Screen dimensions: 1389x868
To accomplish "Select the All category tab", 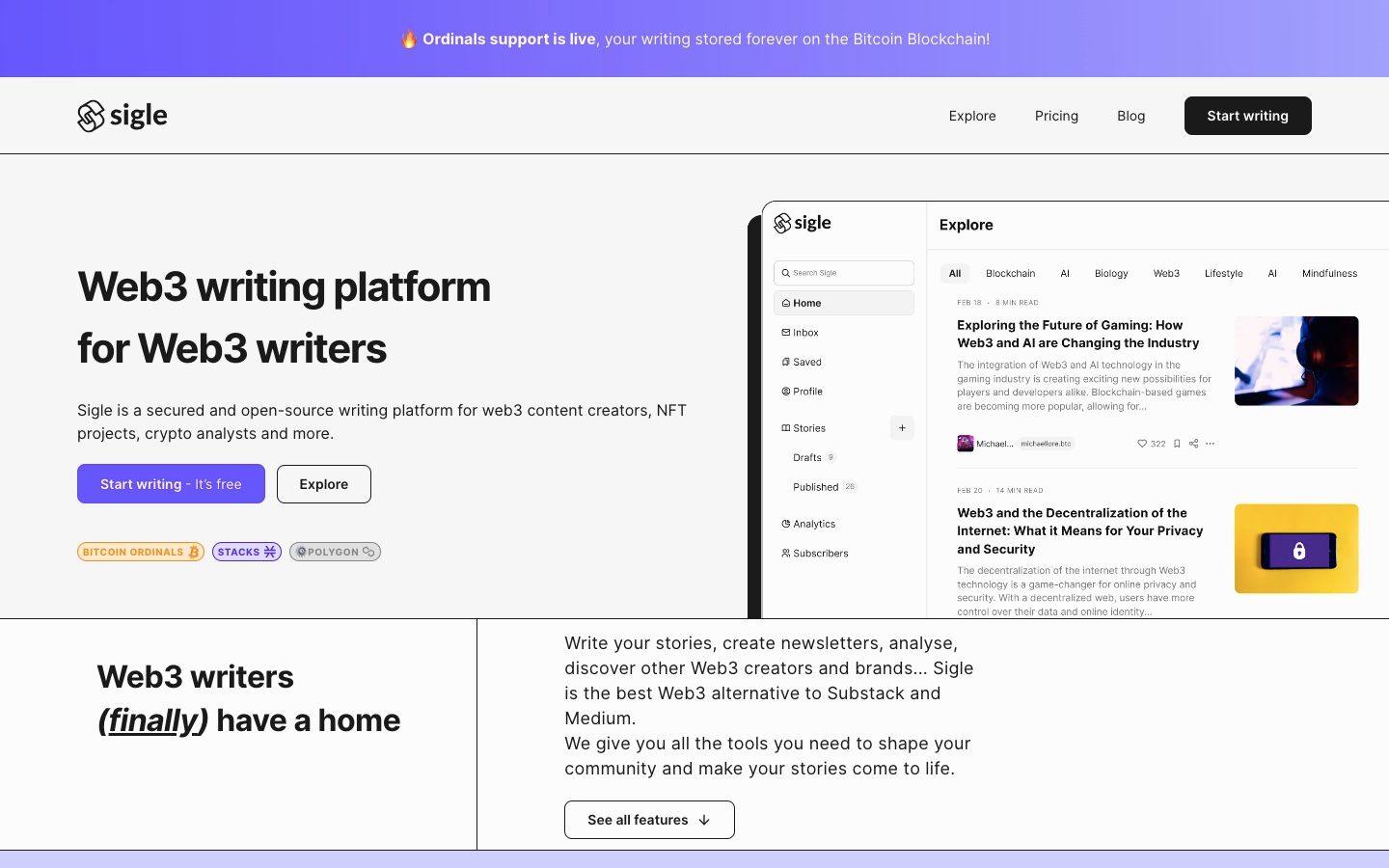I will tap(955, 274).
